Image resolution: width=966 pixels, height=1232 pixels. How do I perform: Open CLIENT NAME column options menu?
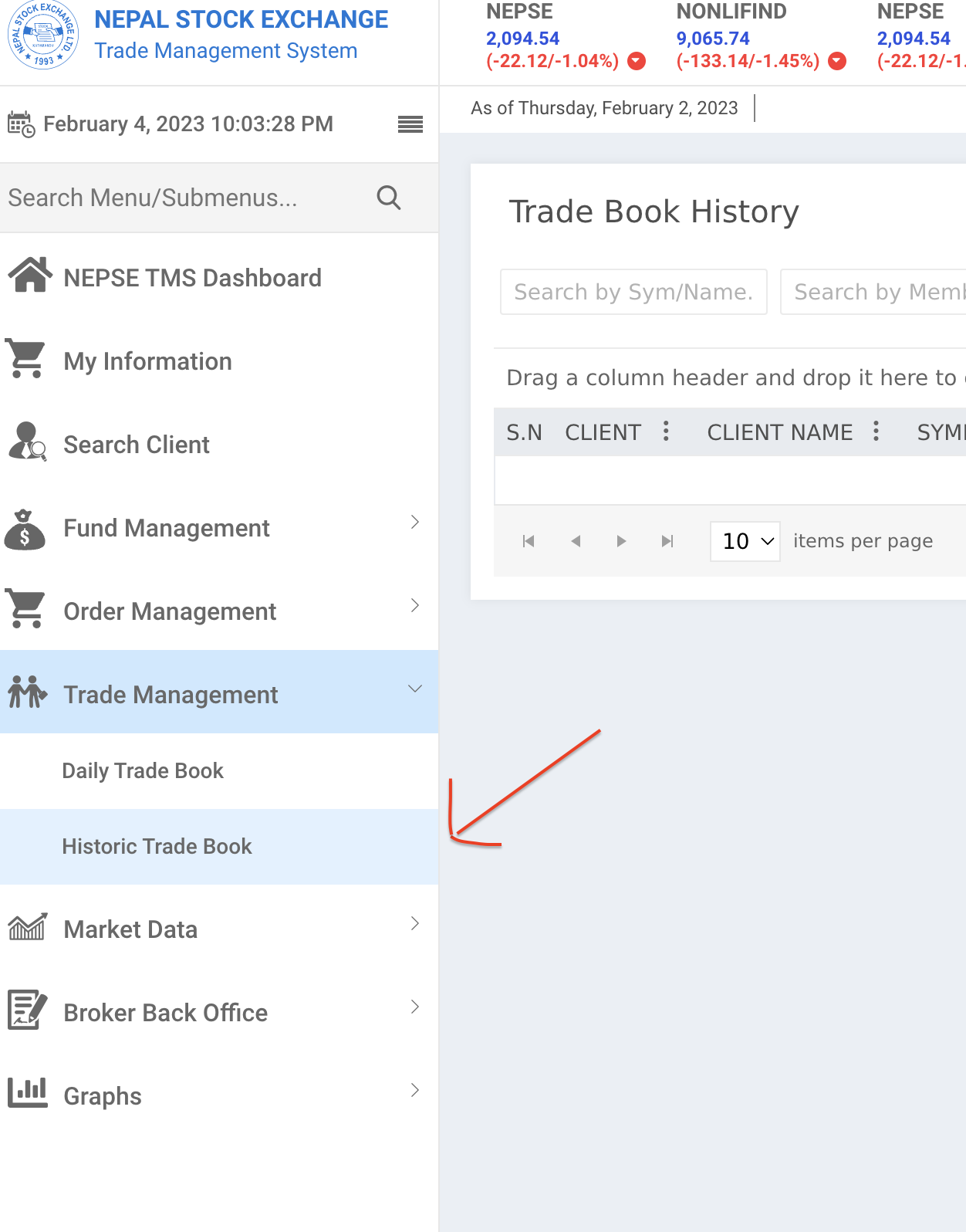tap(876, 431)
